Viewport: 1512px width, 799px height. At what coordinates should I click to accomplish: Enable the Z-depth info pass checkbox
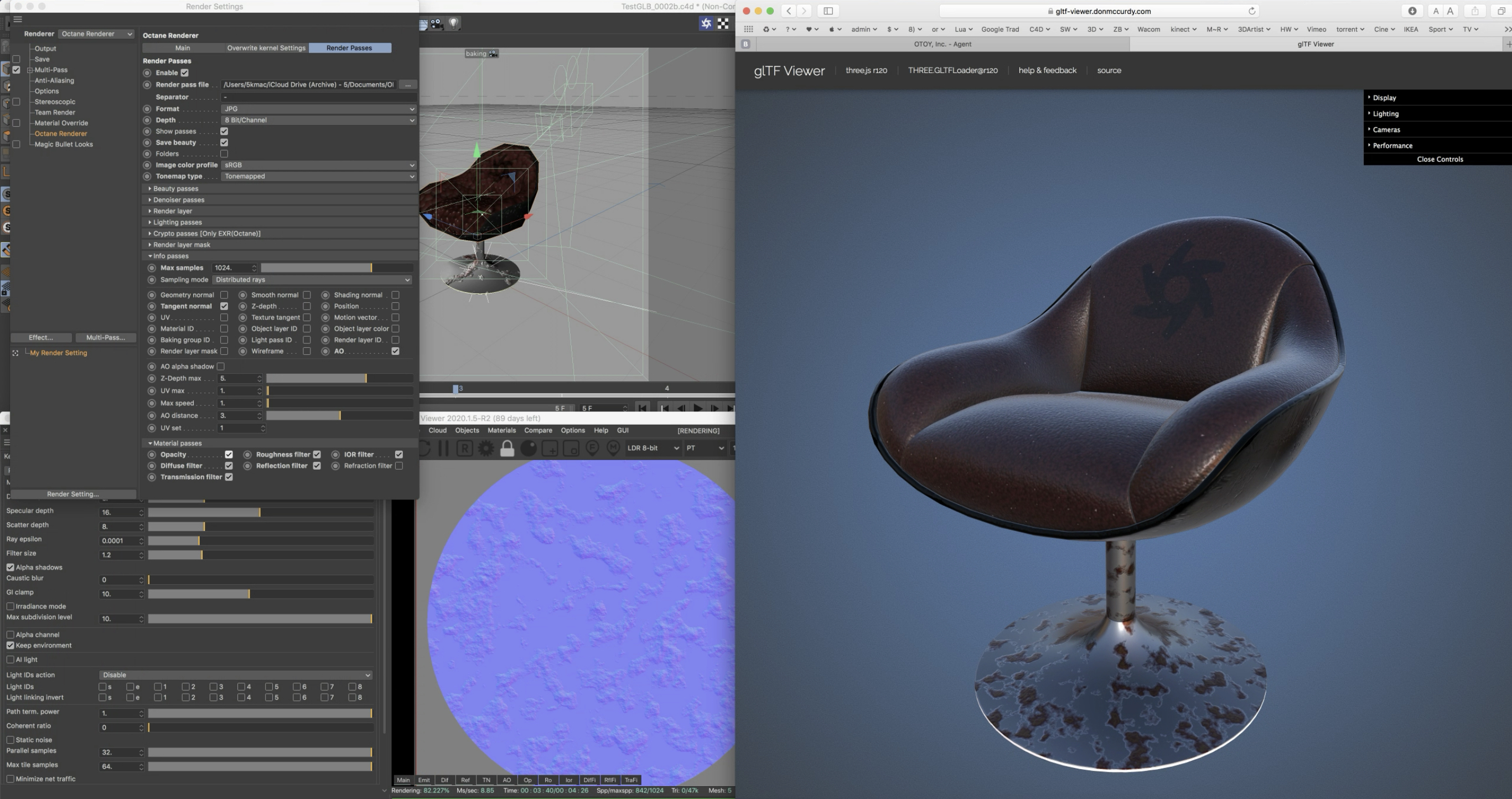[x=307, y=306]
